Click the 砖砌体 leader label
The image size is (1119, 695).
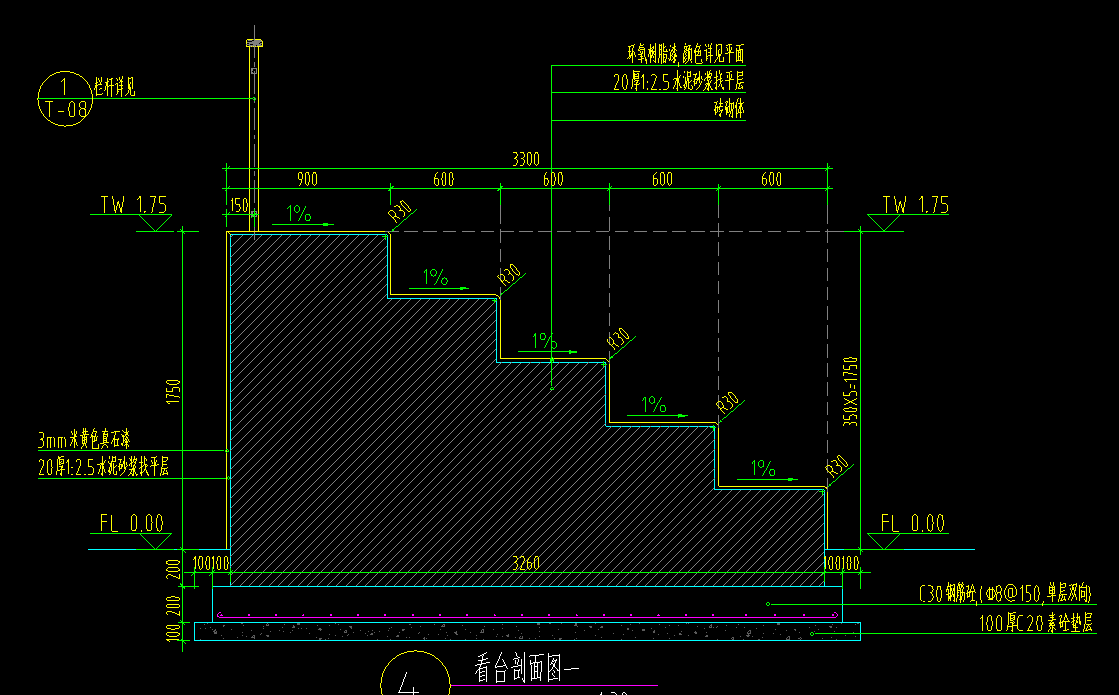coord(729,108)
